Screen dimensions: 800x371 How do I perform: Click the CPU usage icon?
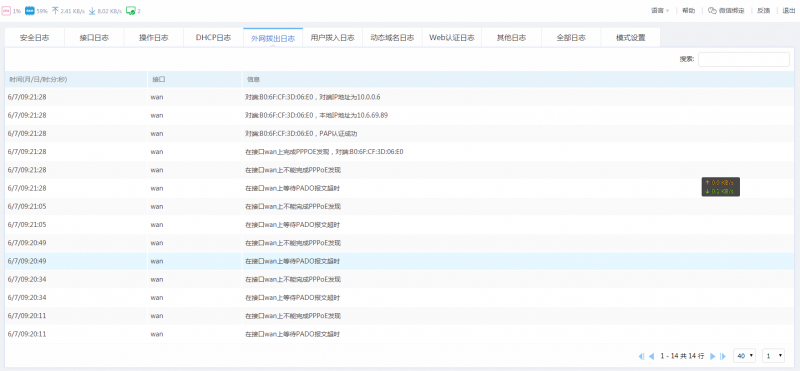coord(6,11)
